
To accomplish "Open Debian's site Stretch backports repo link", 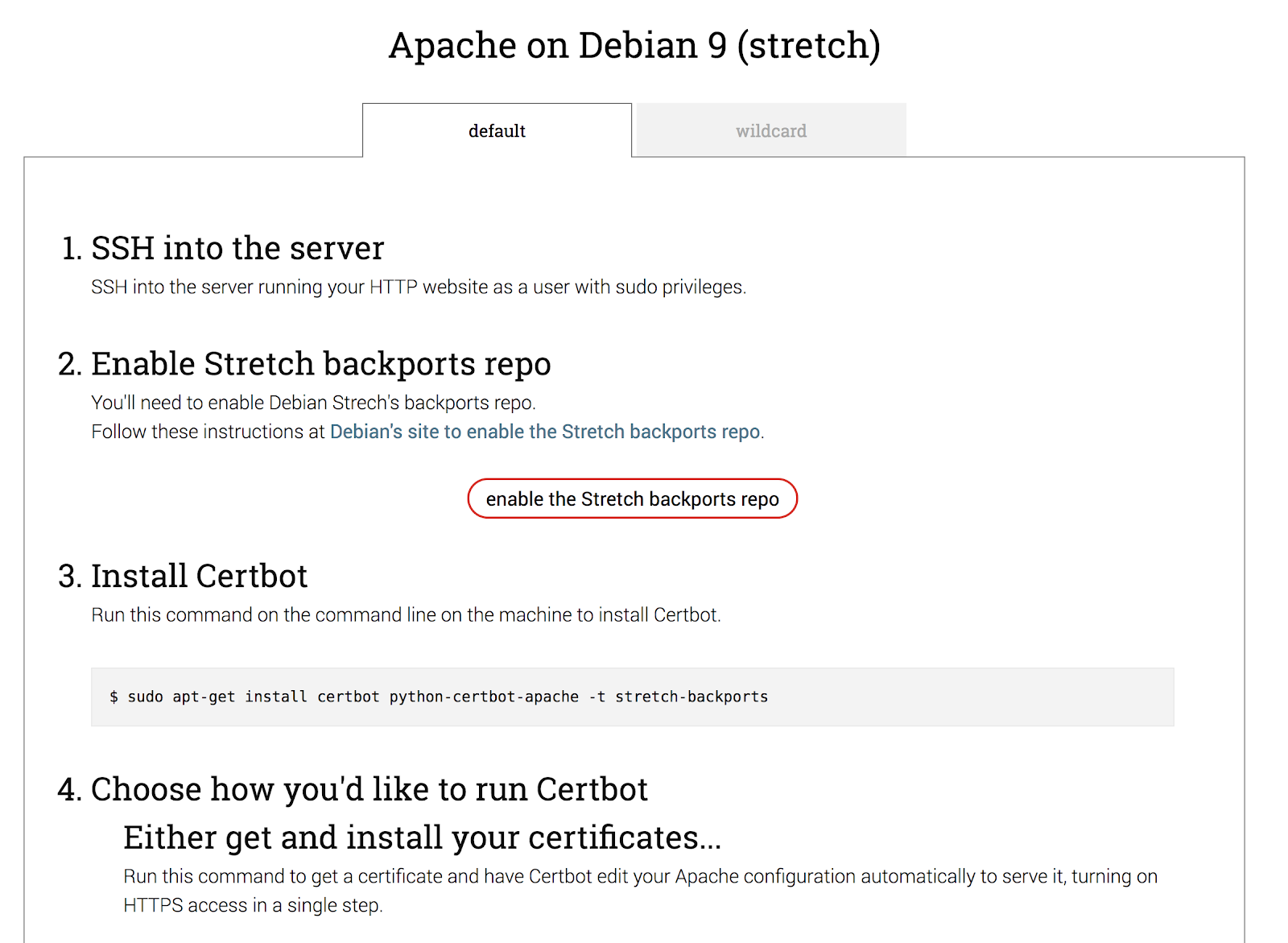I will (545, 432).
